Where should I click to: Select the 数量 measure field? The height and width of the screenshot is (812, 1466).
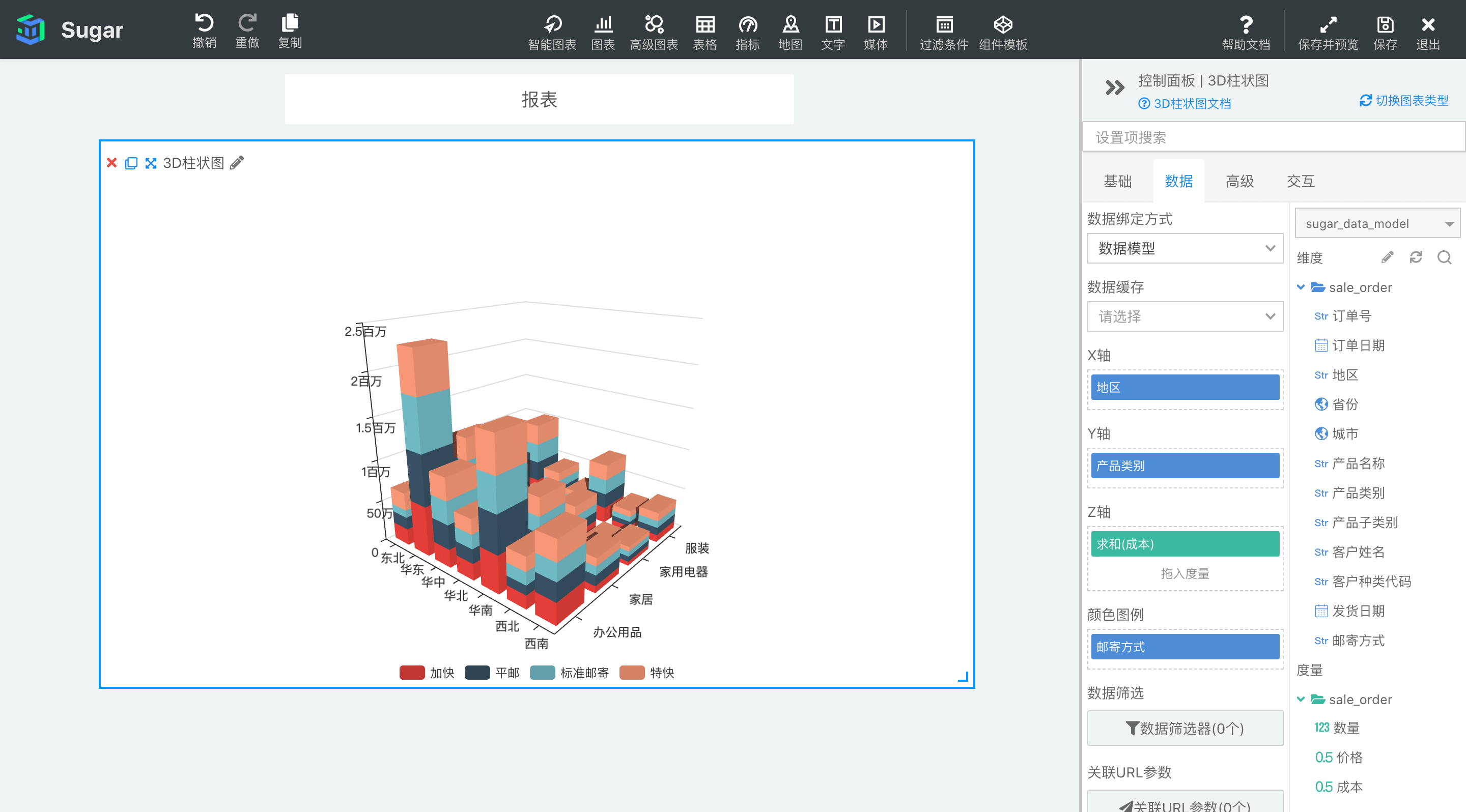click(1337, 729)
